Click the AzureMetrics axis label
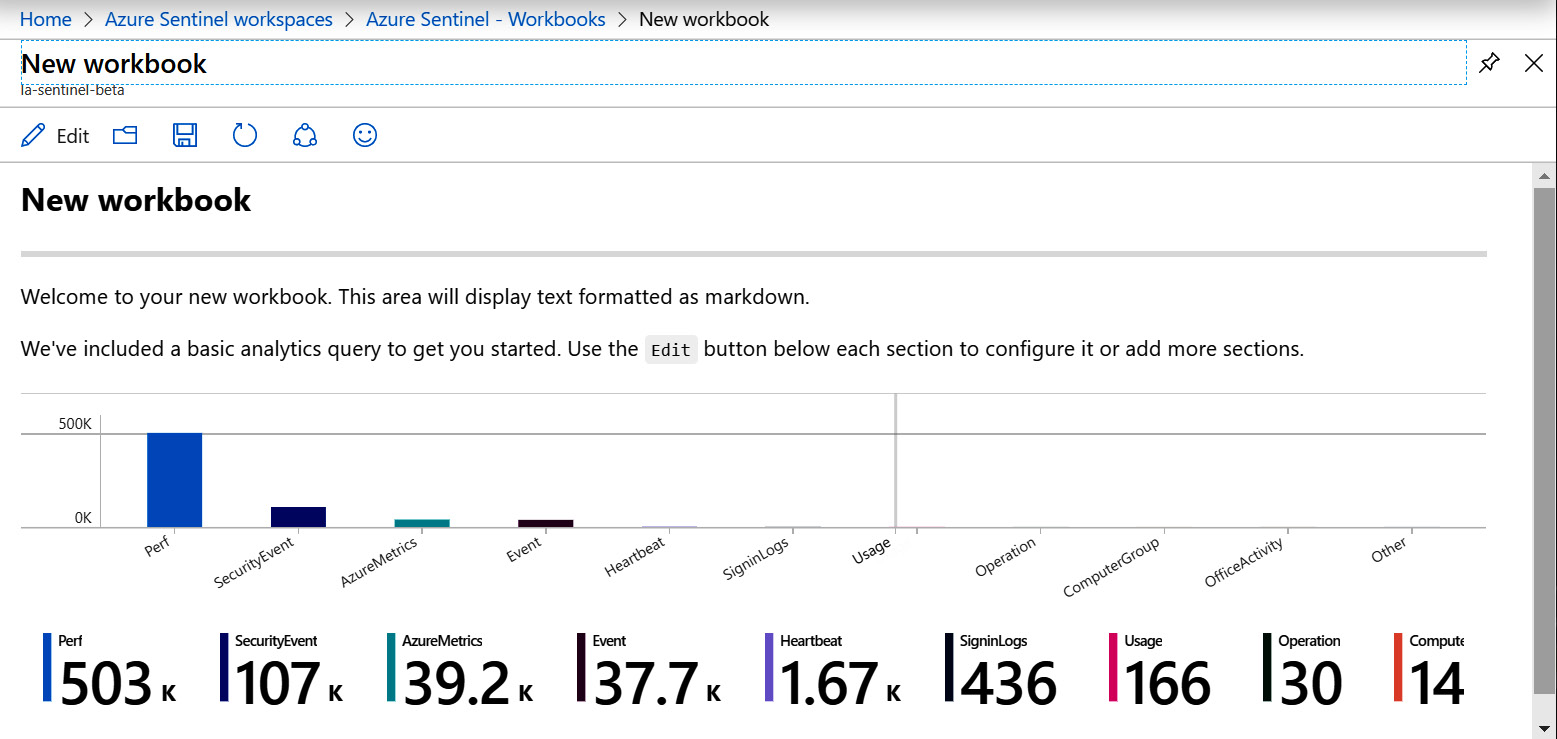This screenshot has width=1557, height=739. (x=379, y=562)
